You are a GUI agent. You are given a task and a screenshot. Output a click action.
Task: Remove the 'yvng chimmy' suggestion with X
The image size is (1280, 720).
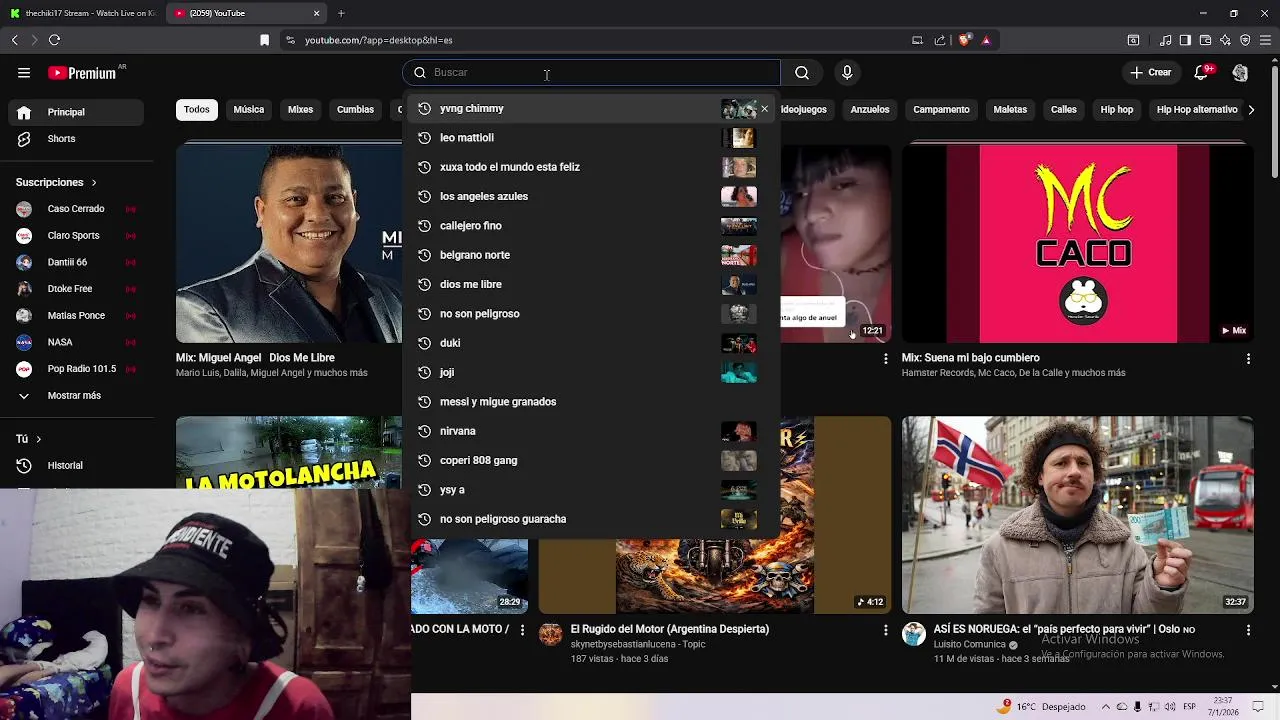[765, 108]
